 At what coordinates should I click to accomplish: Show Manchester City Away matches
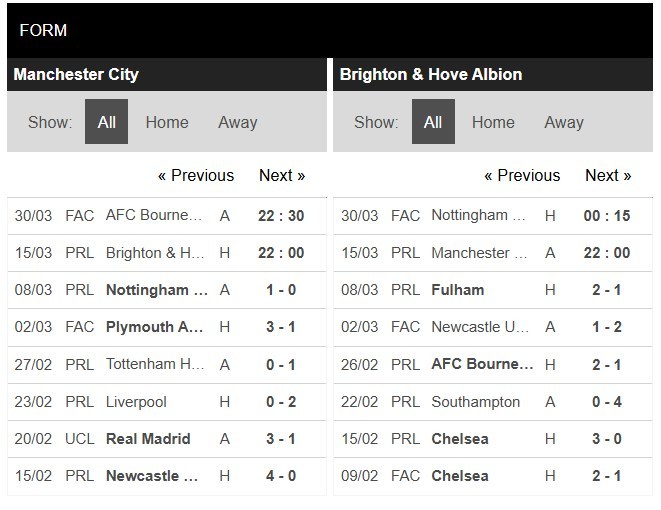[238, 122]
